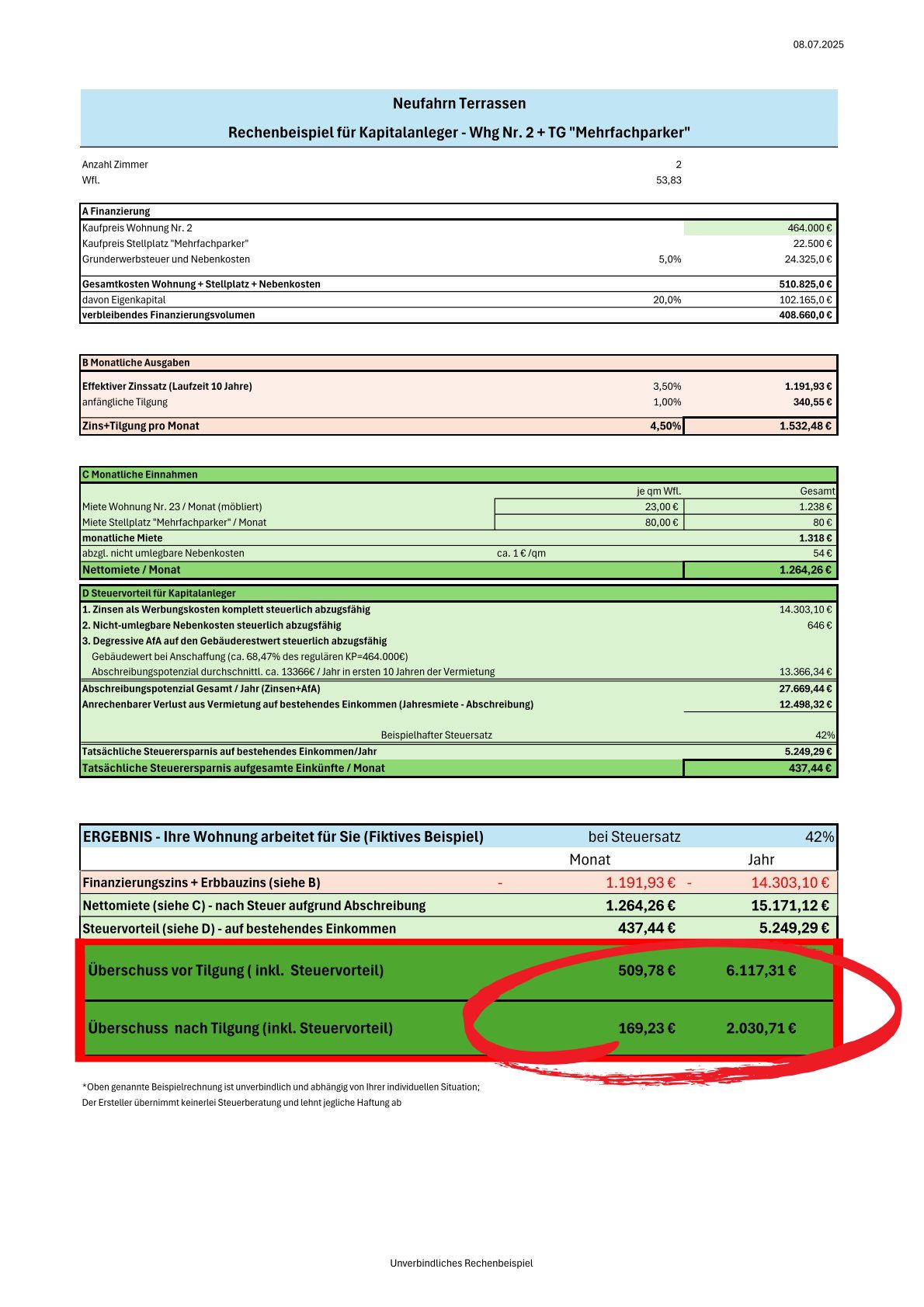Click the 'ca. 1 € /qm' note
Screen dimensions: 924x1307
521,554
